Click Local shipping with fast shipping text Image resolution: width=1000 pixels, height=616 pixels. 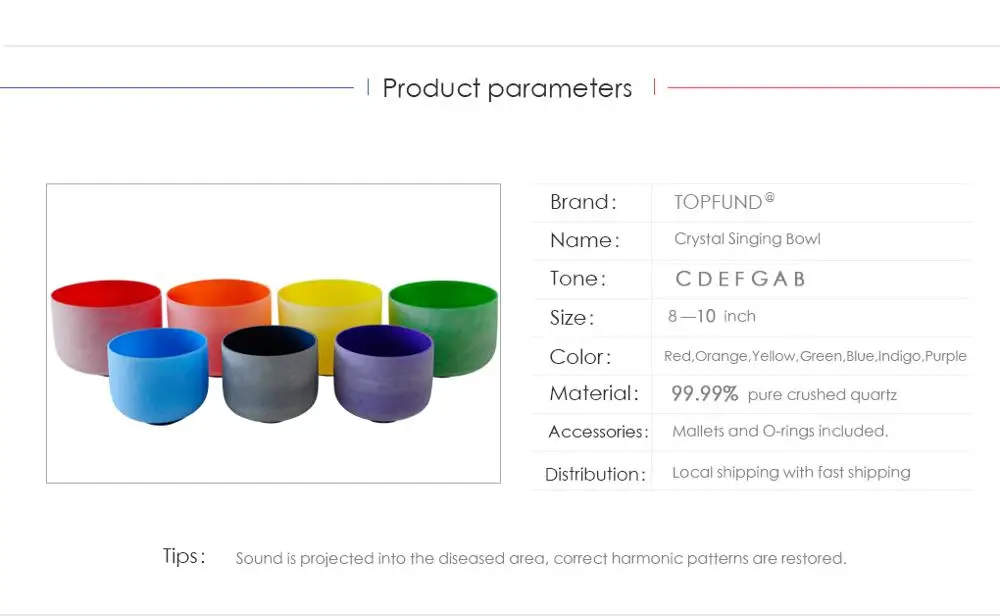click(x=791, y=473)
